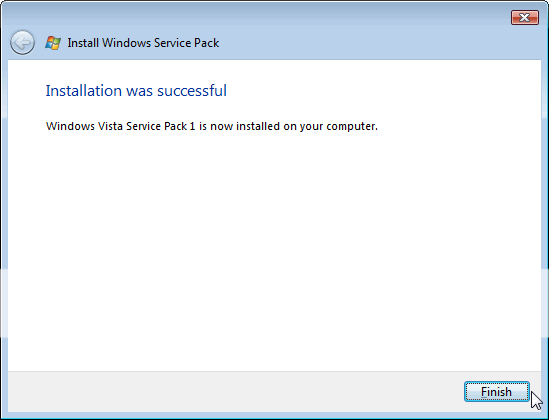Click the 'Install Windows Service Pack' title text
The height and width of the screenshot is (420, 549).
pos(143,43)
